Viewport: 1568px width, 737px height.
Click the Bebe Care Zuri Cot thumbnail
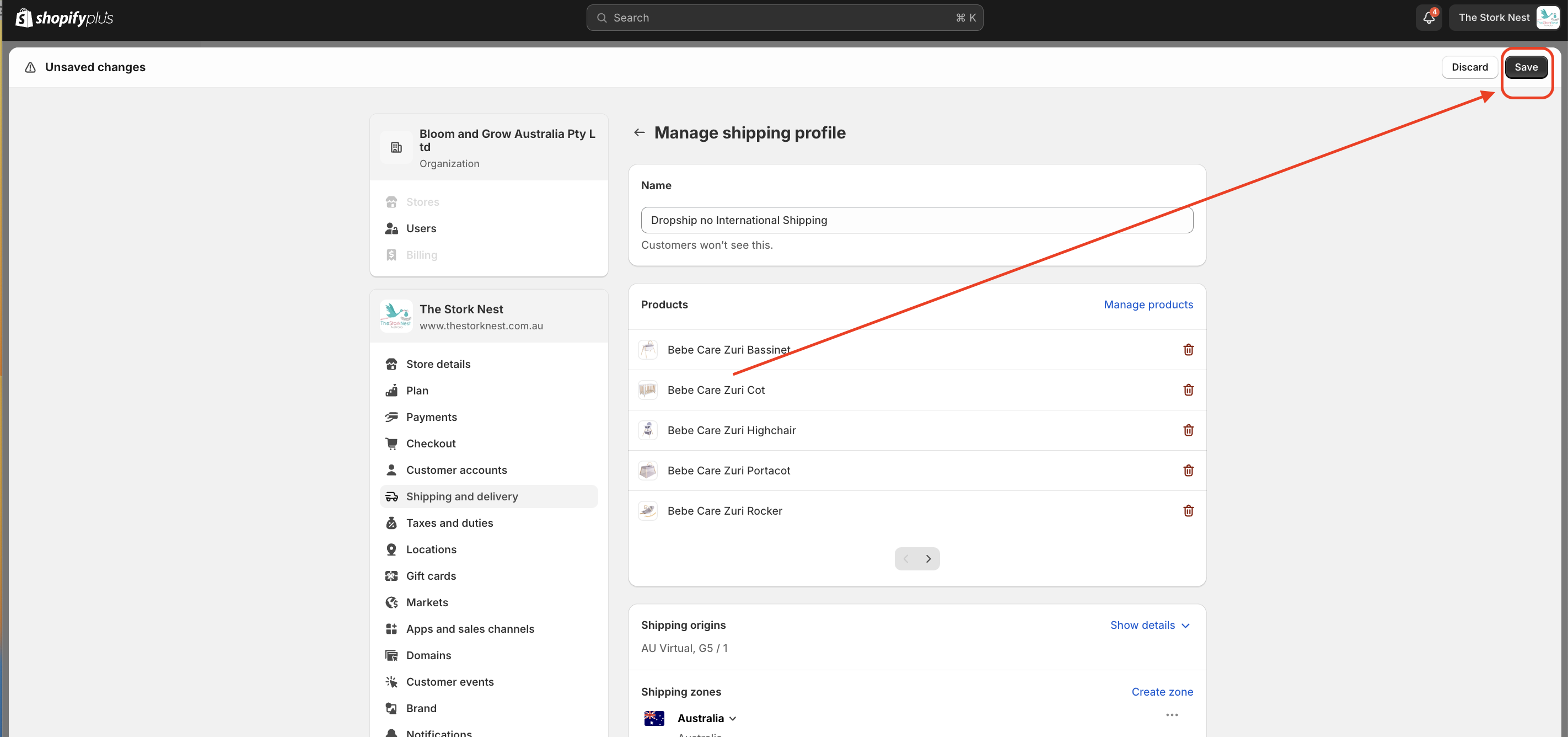648,390
